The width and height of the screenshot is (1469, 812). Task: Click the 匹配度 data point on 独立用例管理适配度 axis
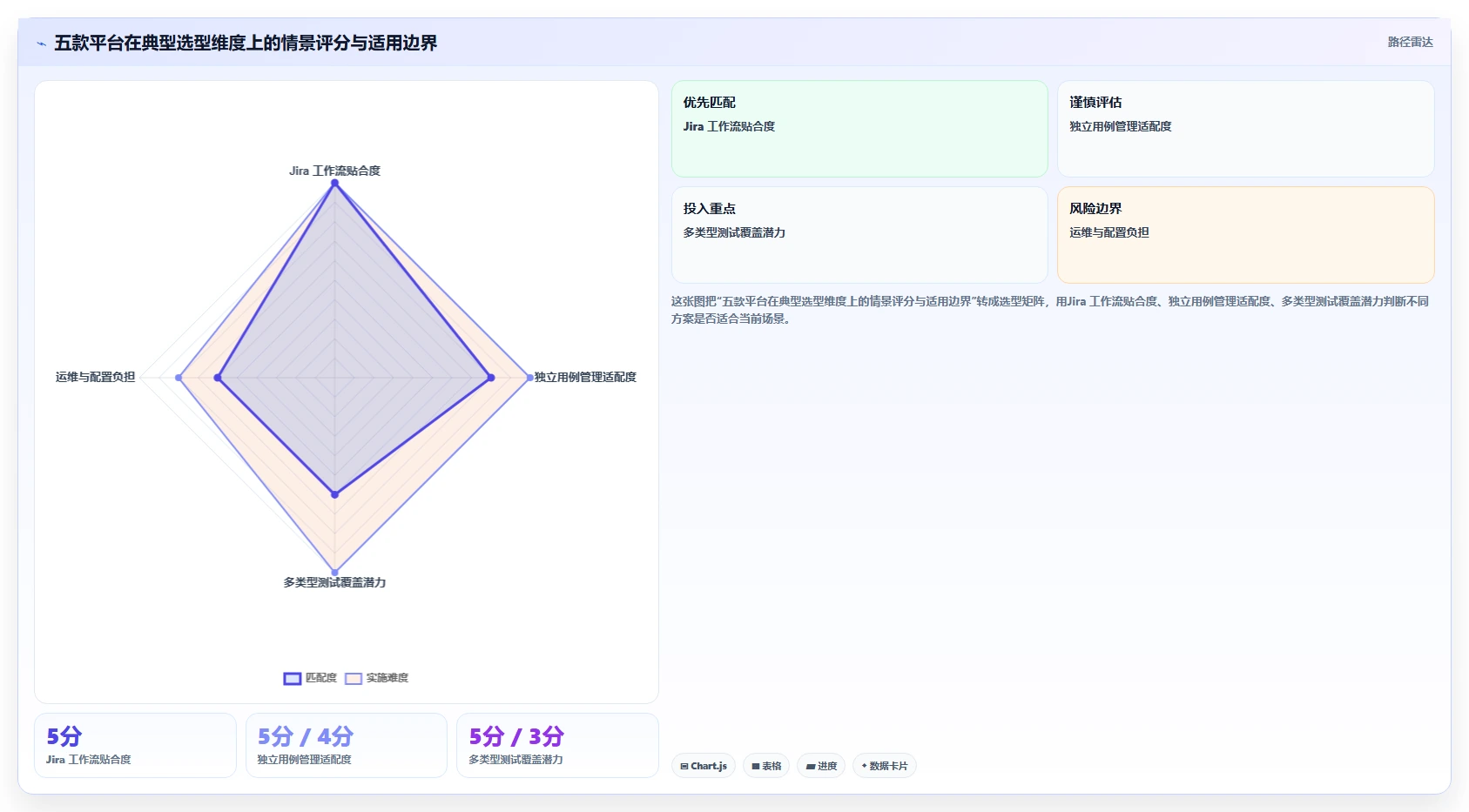point(491,378)
